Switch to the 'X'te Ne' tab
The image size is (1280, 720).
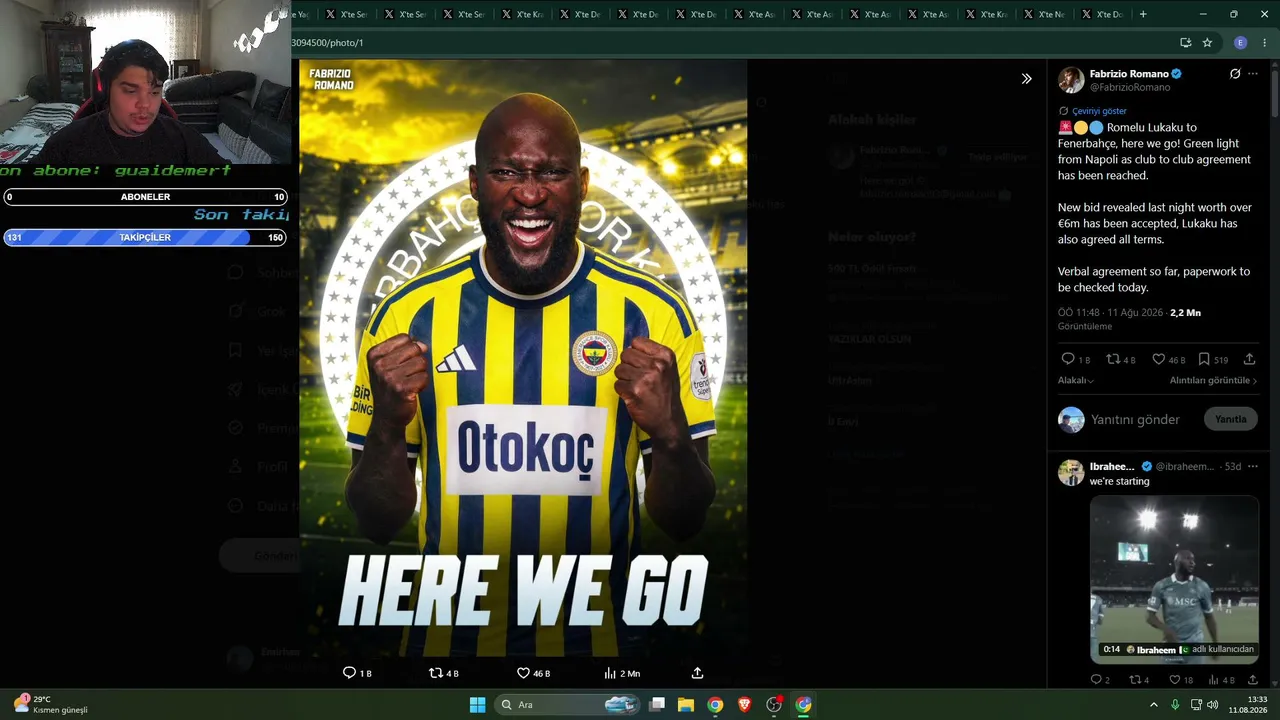point(1044,14)
